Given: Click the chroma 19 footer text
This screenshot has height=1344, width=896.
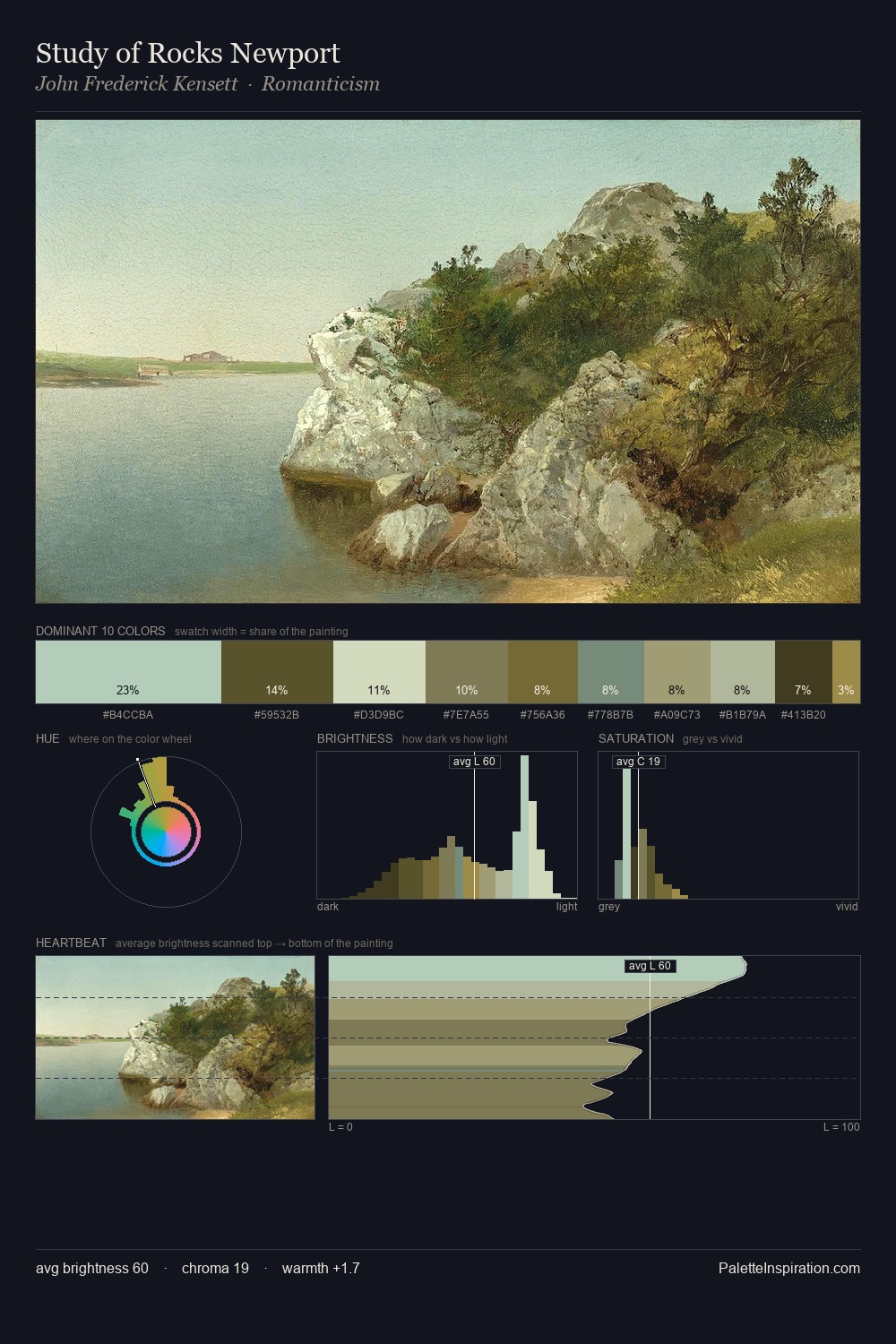Looking at the screenshot, I should pos(215,1268).
